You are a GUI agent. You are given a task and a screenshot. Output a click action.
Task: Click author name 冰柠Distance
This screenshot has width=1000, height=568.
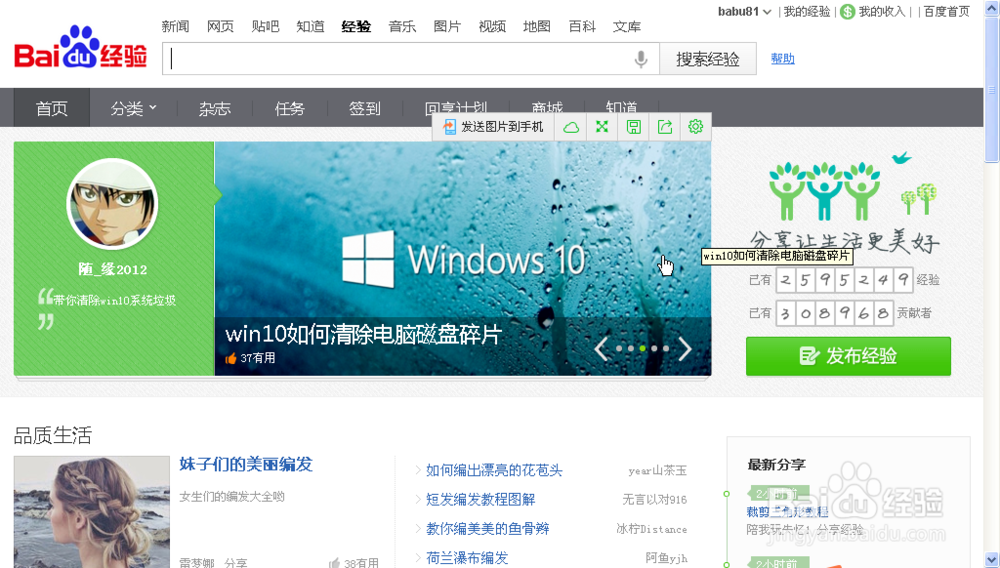coord(651,529)
